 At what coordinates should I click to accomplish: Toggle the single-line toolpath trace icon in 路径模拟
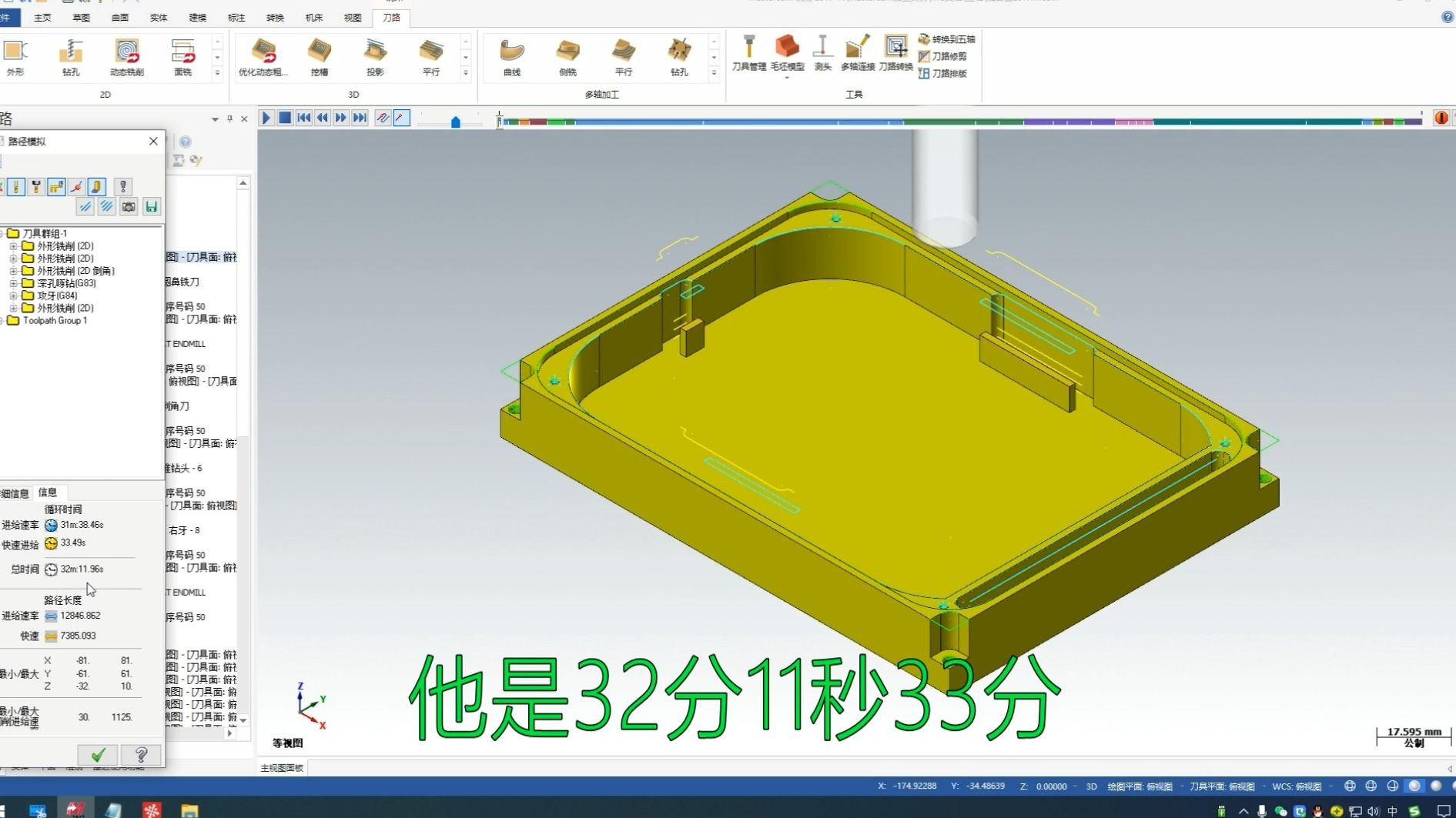85,206
